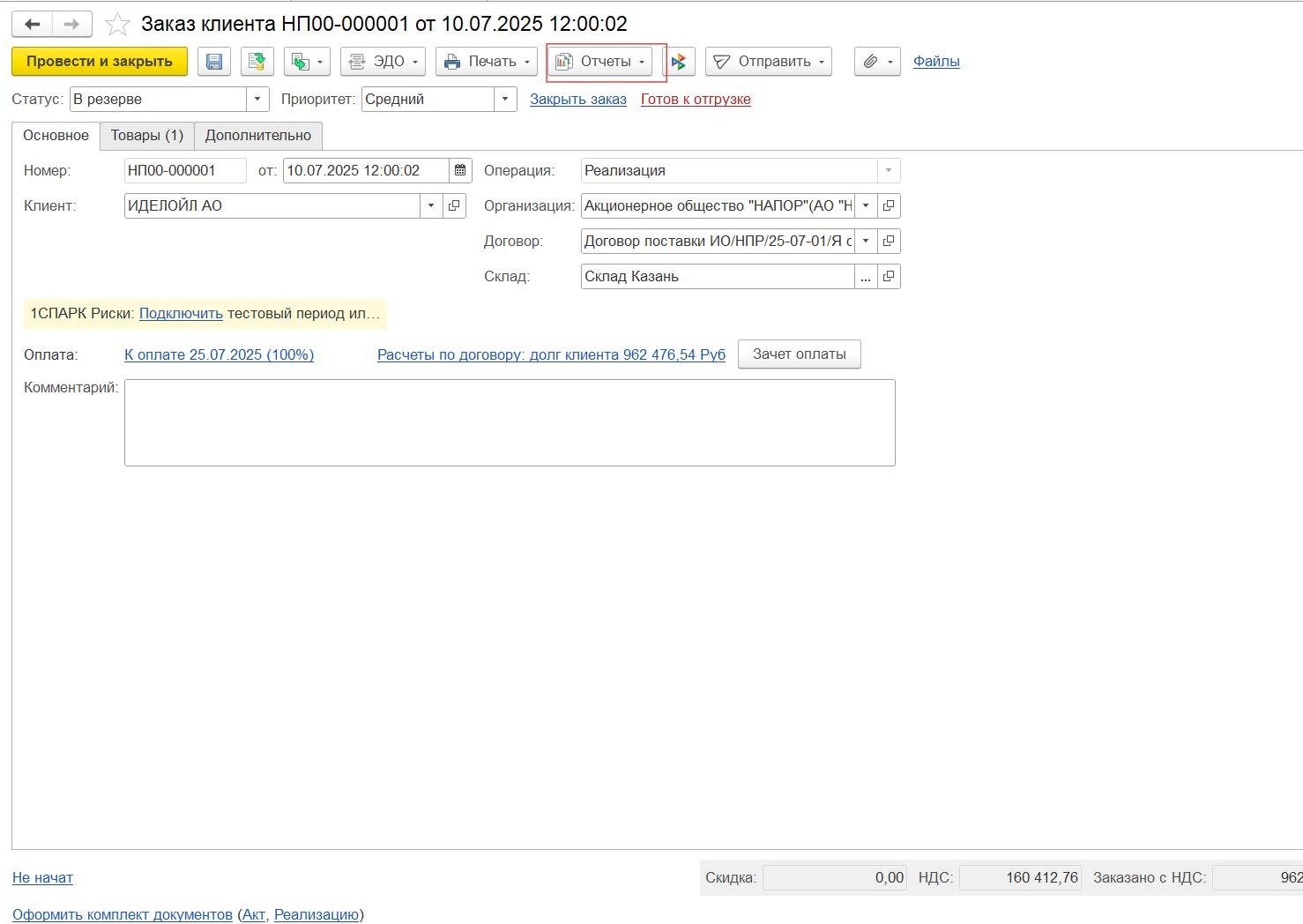Click the back navigation arrow

pos(33,24)
